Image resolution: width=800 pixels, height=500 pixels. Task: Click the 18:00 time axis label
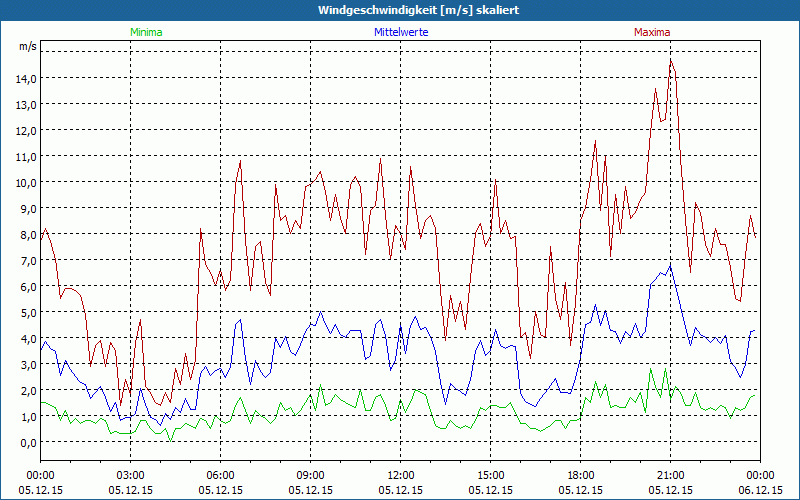[x=581, y=474]
